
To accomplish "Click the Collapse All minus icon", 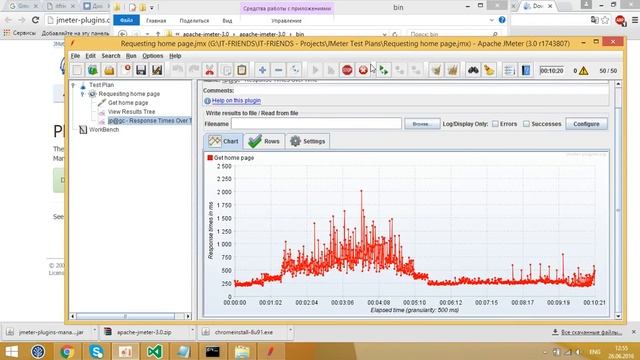I will 278,70.
